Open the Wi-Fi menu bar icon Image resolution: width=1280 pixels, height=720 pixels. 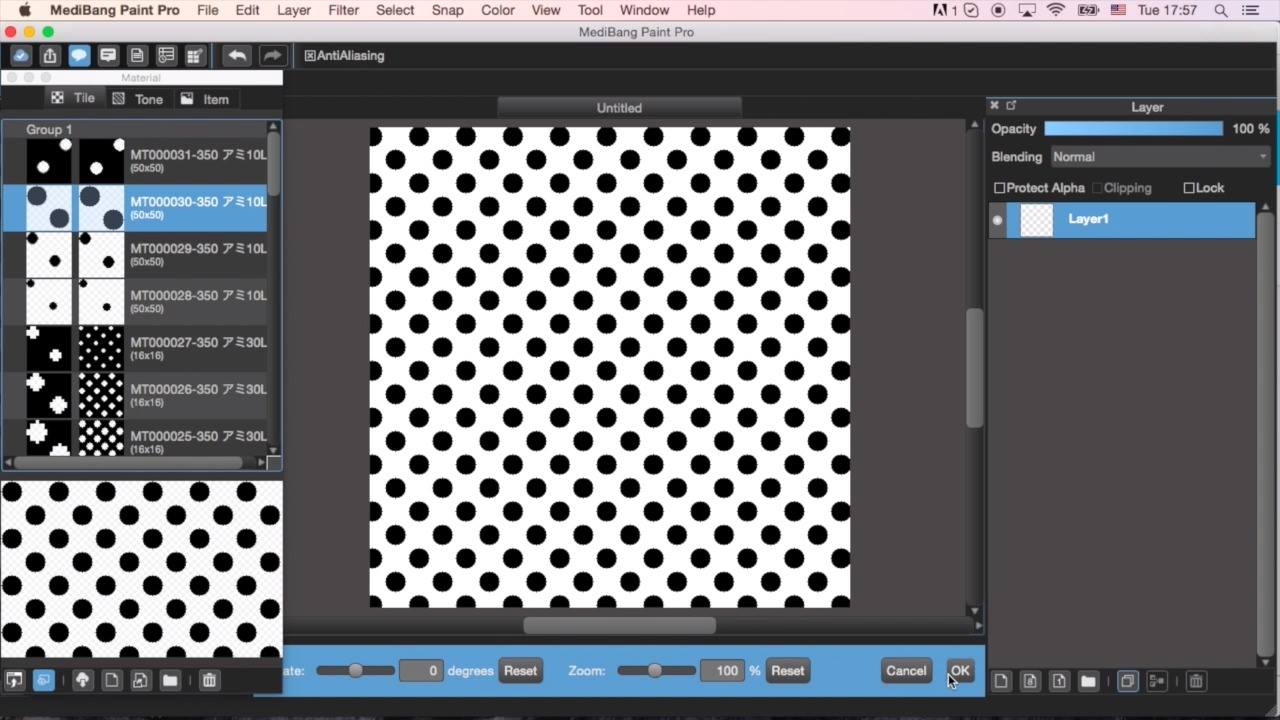click(1056, 10)
